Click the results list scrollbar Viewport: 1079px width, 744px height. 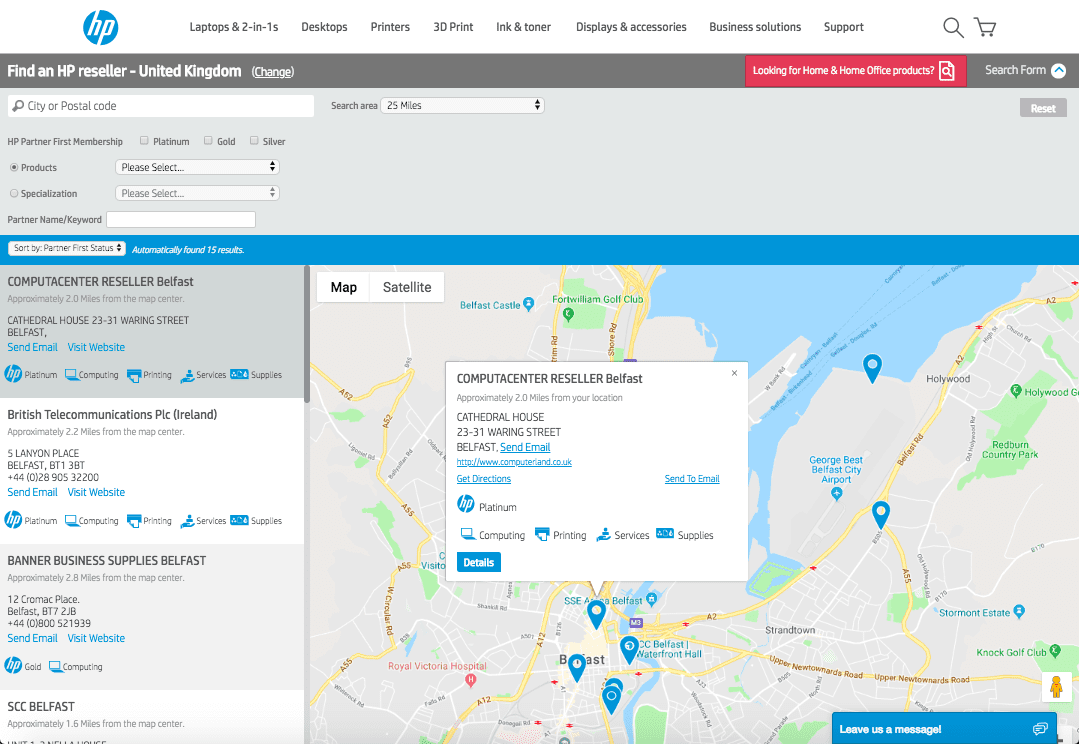[307, 334]
